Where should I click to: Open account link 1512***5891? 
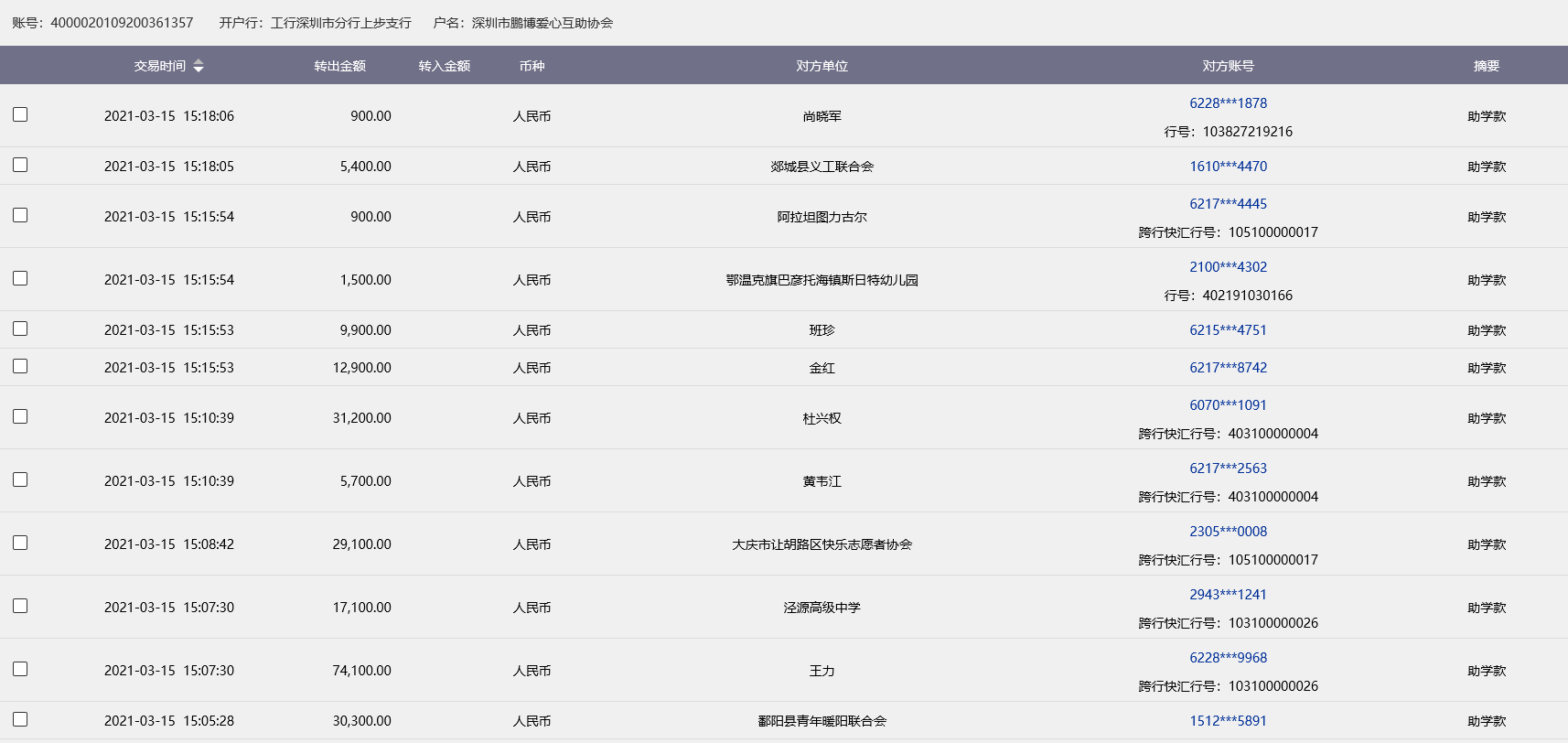[1228, 721]
